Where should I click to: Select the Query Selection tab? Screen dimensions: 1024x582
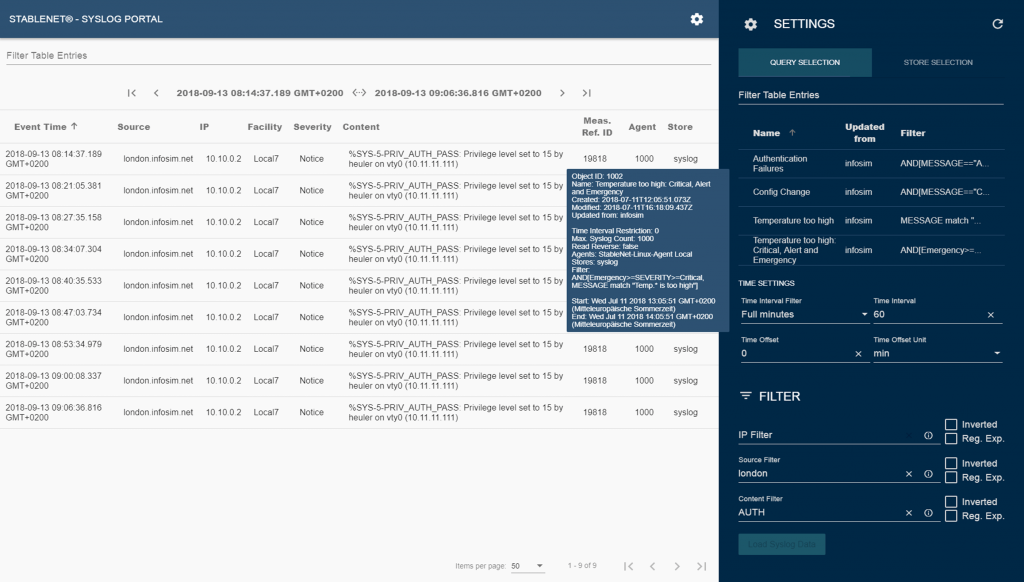[x=805, y=63]
